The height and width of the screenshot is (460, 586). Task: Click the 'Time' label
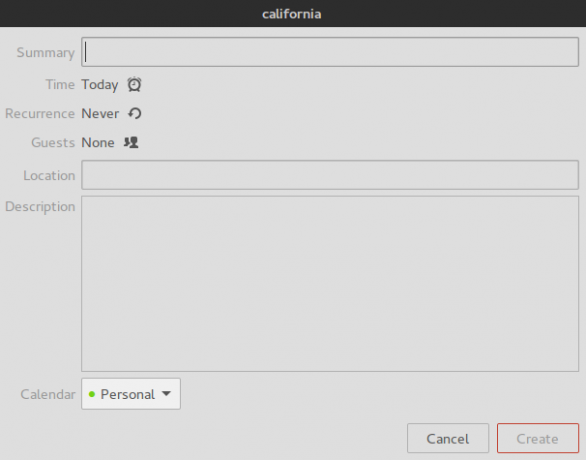pos(60,84)
